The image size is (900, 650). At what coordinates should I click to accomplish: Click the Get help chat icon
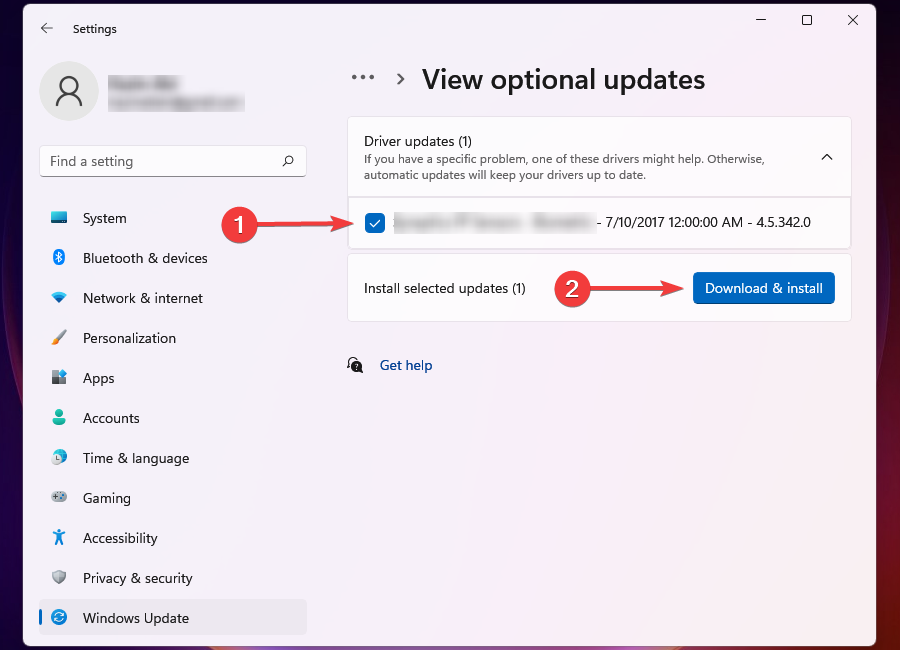coord(355,365)
